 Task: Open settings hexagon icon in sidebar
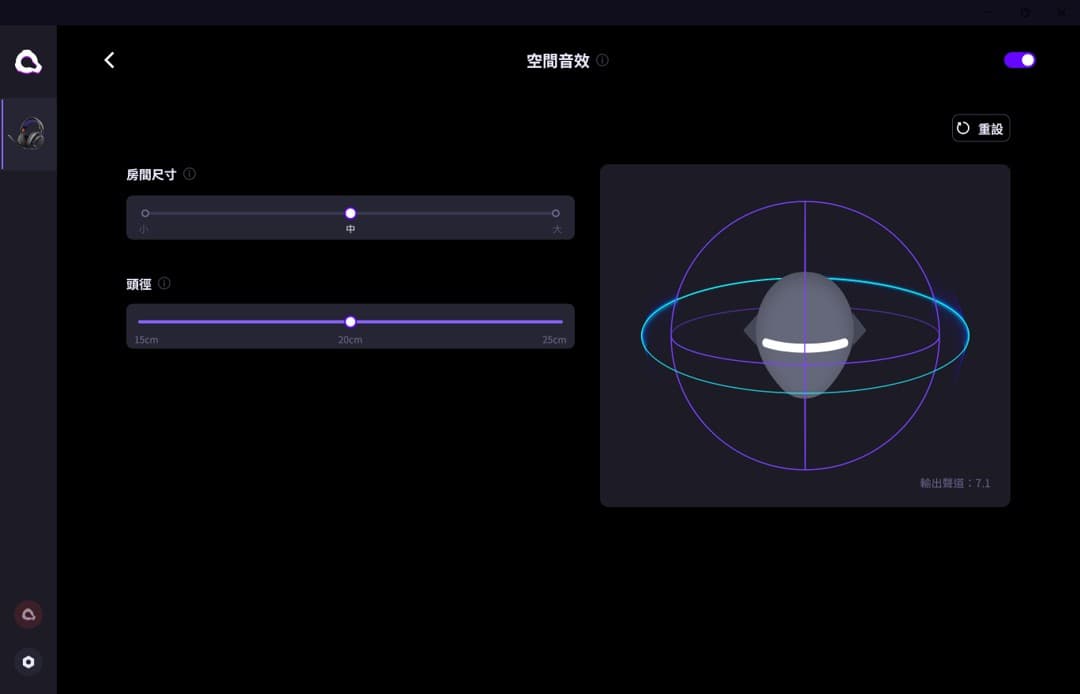click(x=28, y=662)
